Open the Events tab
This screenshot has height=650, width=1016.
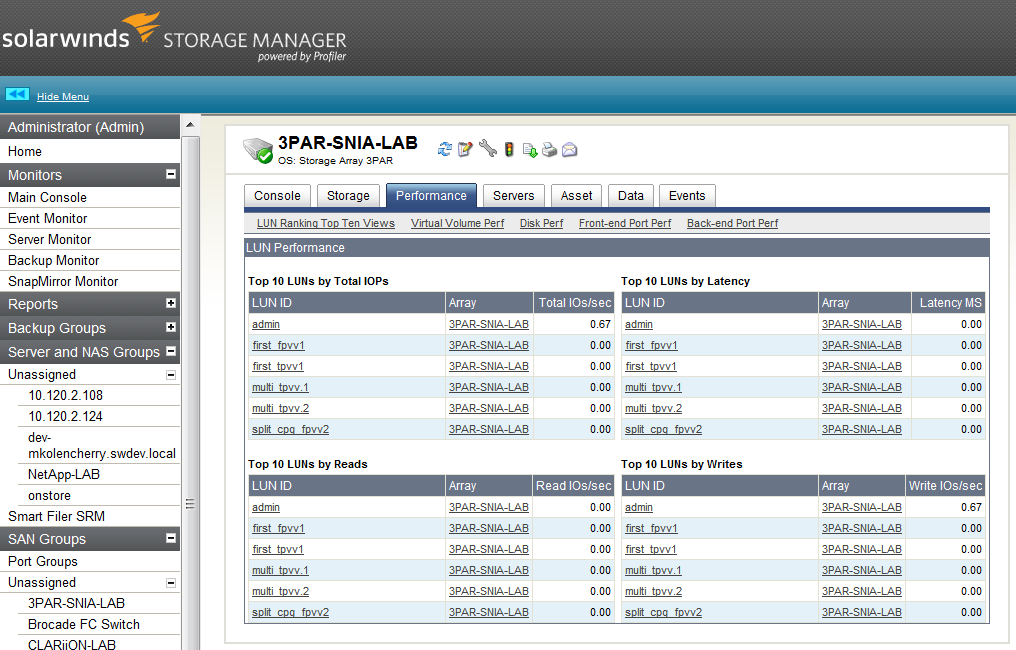(x=687, y=196)
